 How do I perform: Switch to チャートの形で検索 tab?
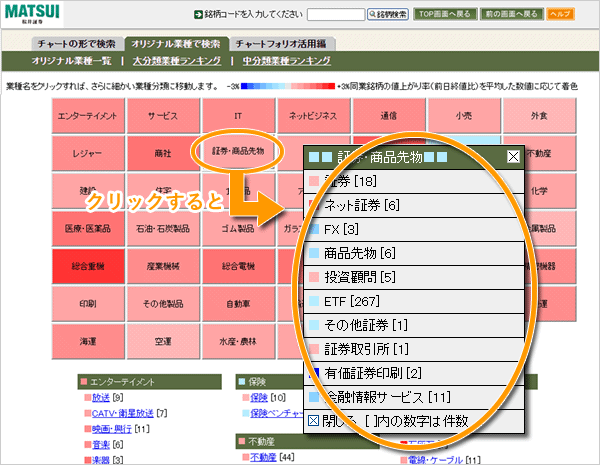point(77,44)
